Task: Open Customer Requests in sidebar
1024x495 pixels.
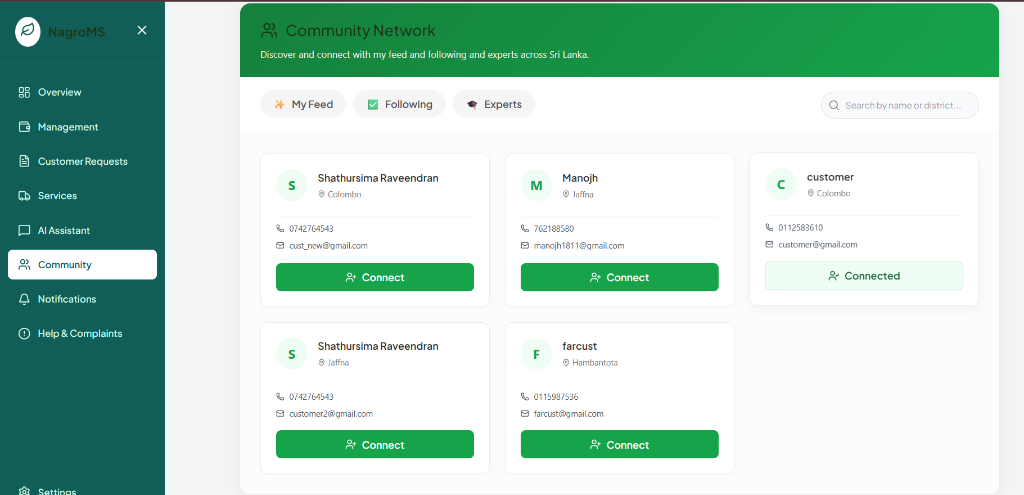Action: coord(82,161)
